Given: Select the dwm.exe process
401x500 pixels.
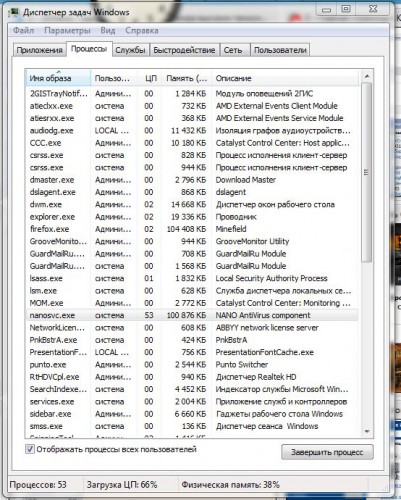Looking at the screenshot, I should tap(192, 205).
